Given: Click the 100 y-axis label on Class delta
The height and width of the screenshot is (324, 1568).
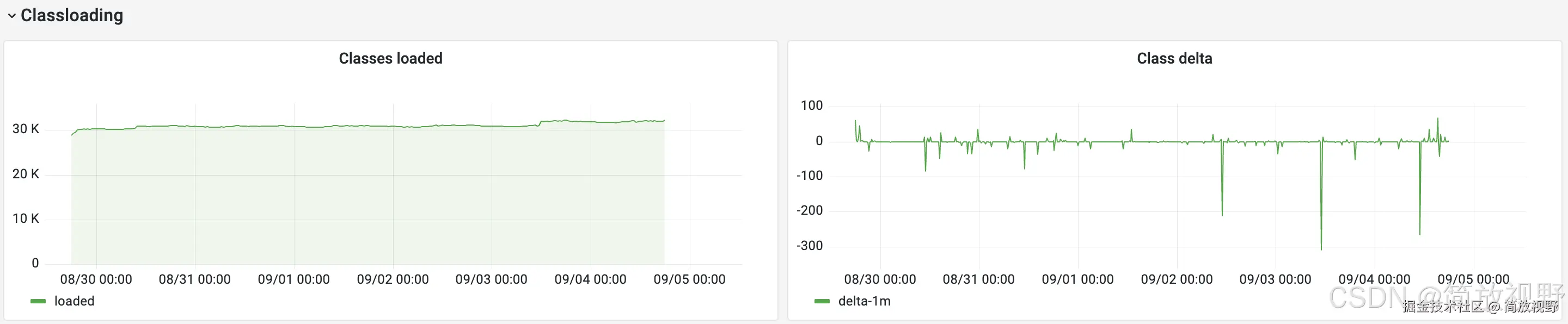Looking at the screenshot, I should pyautogui.click(x=811, y=106).
